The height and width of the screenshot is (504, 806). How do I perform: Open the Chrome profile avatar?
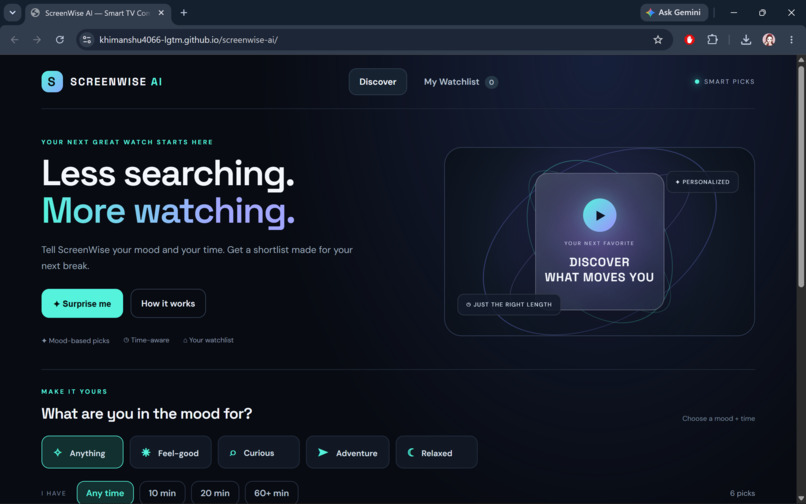click(769, 40)
